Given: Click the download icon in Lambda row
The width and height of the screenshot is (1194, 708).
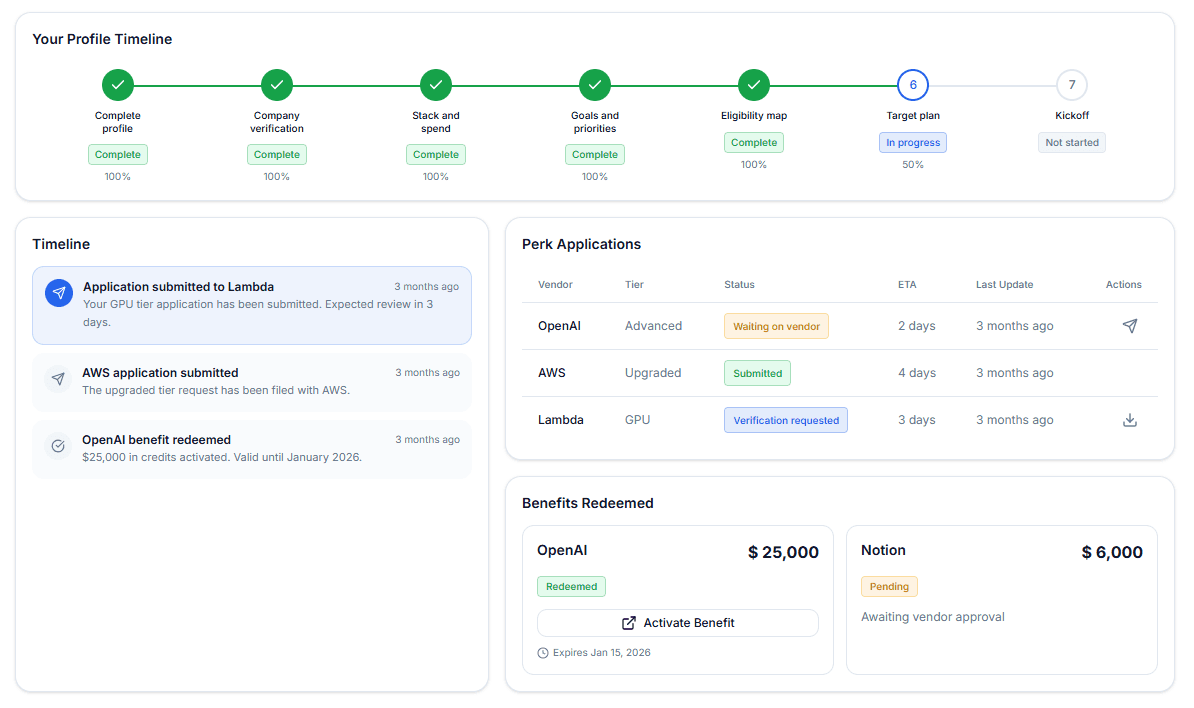Looking at the screenshot, I should pos(1130,420).
